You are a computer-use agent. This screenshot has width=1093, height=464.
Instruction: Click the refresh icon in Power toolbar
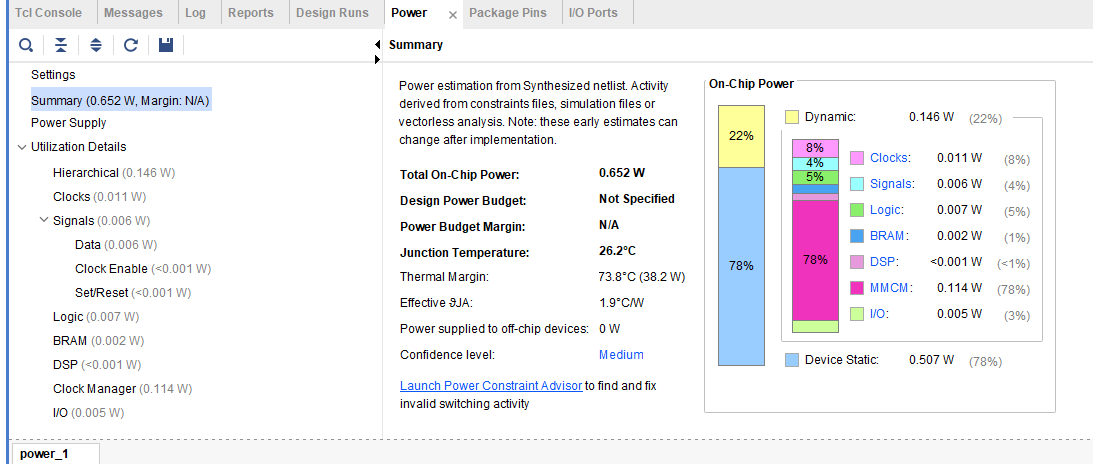pyautogui.click(x=131, y=45)
